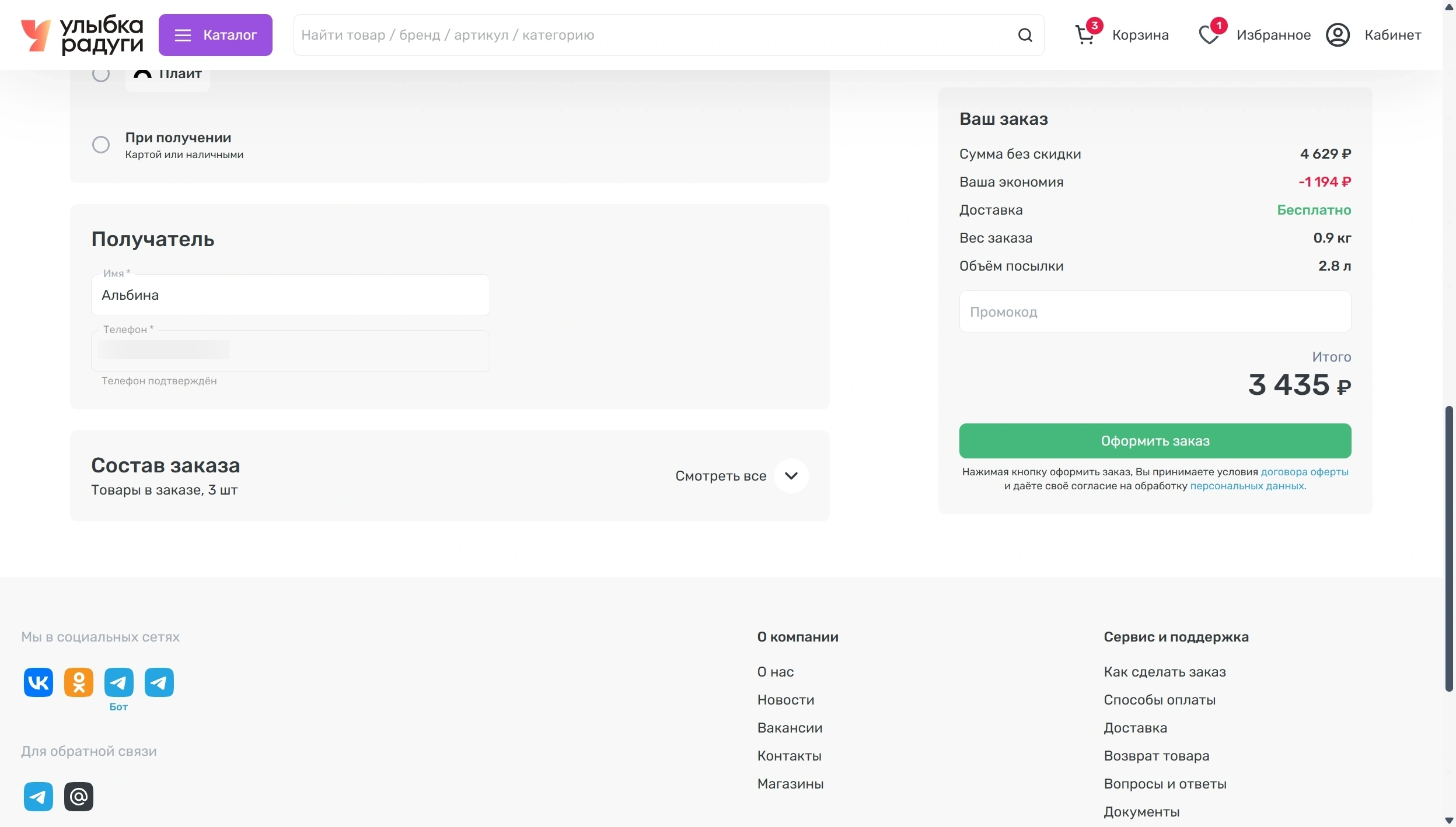Open the Кабинет user profile icon
Viewport: 1456px width, 827px height.
(1338, 35)
